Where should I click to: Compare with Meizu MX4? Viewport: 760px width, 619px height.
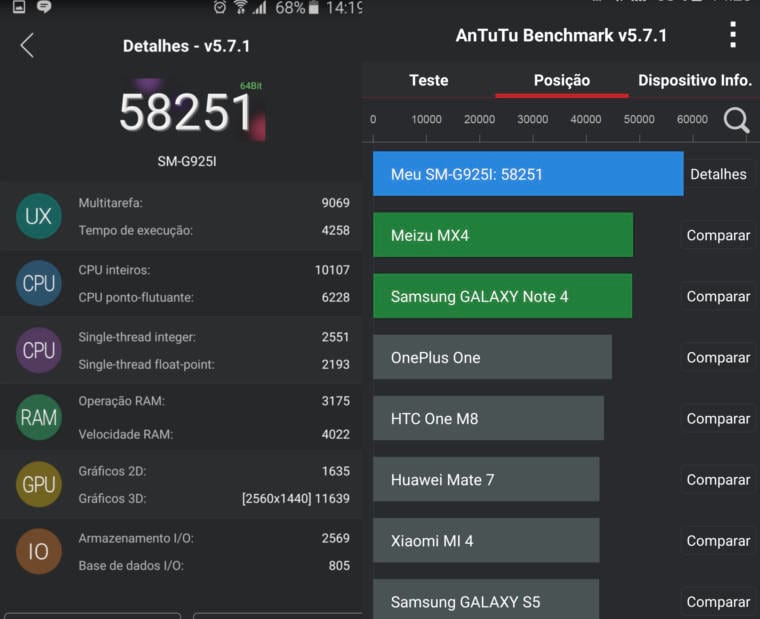click(718, 235)
